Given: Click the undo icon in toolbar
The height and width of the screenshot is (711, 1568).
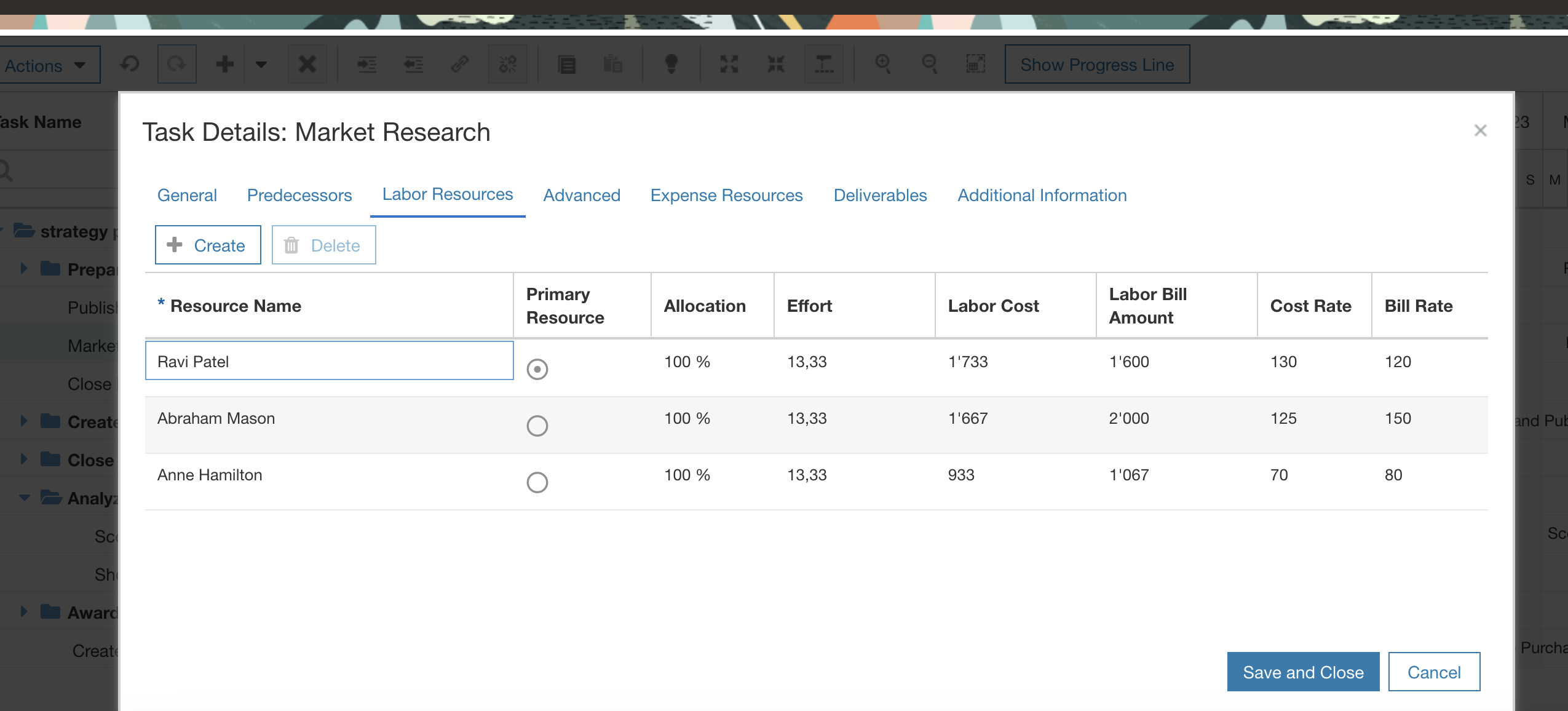Looking at the screenshot, I should click(x=129, y=64).
